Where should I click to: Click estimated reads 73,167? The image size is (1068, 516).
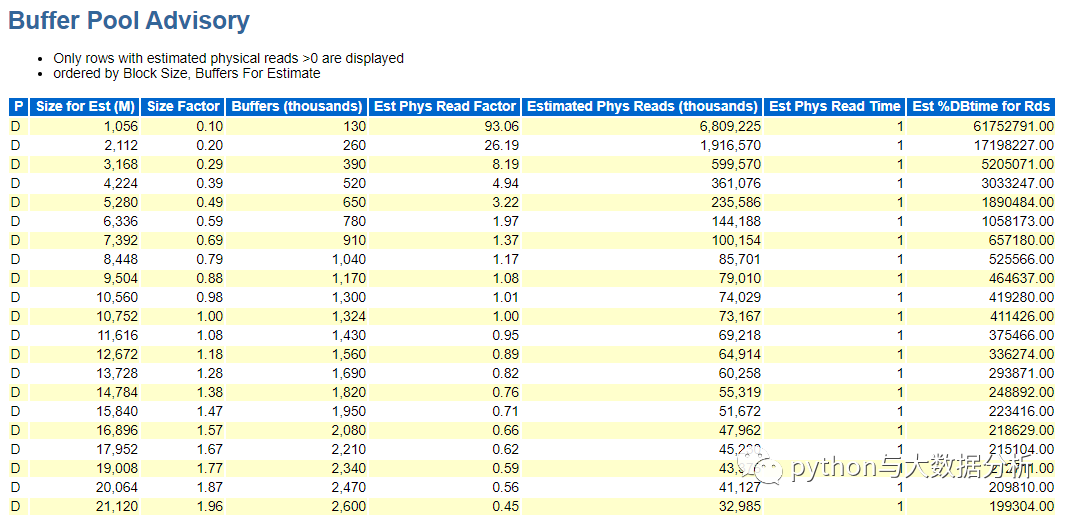coord(740,317)
